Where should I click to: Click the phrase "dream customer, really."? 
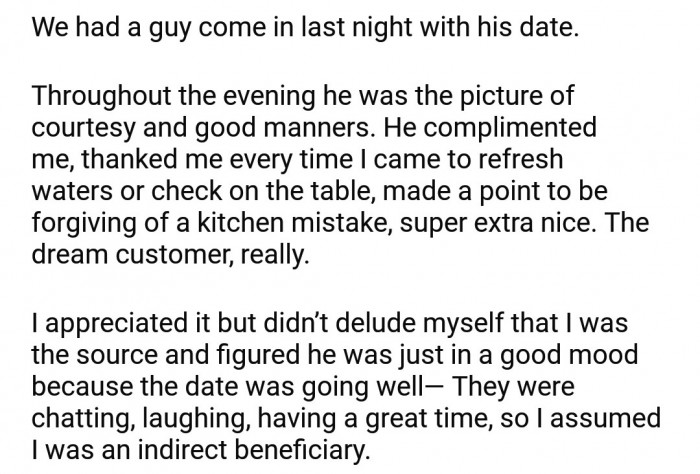[171, 254]
